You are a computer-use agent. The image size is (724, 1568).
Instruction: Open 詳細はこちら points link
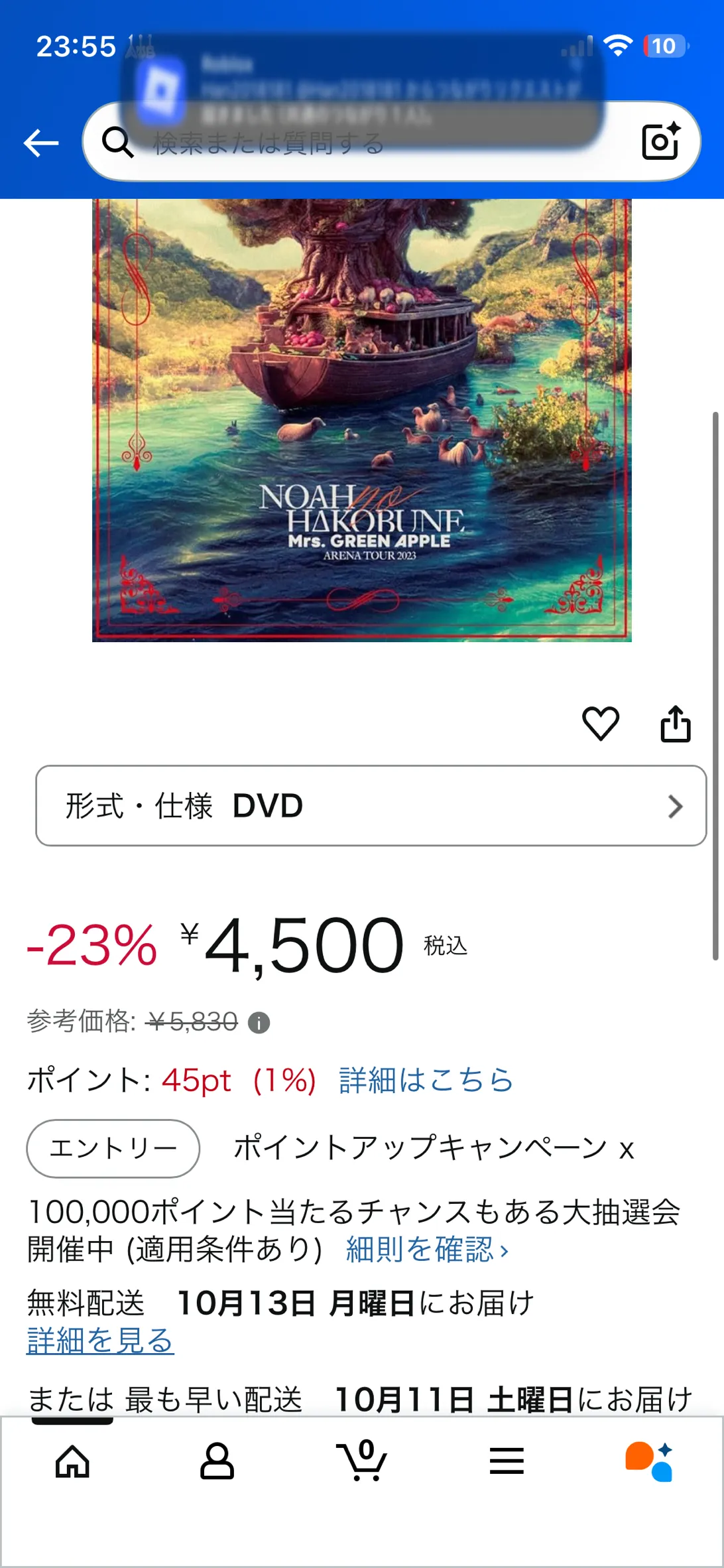(426, 1080)
